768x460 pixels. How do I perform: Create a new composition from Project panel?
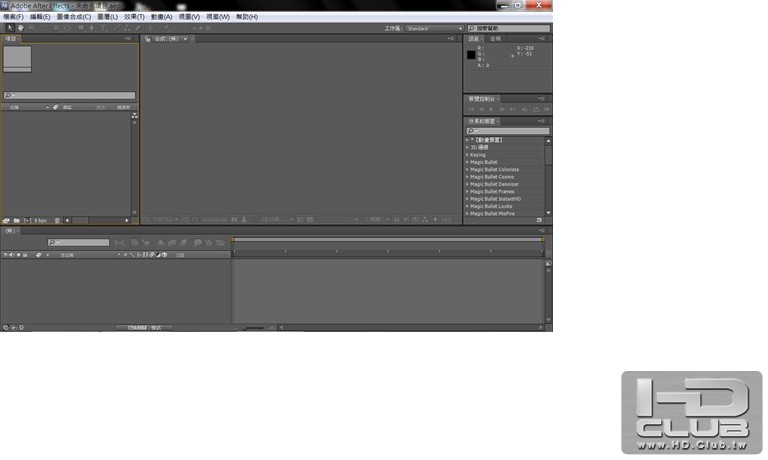27,220
